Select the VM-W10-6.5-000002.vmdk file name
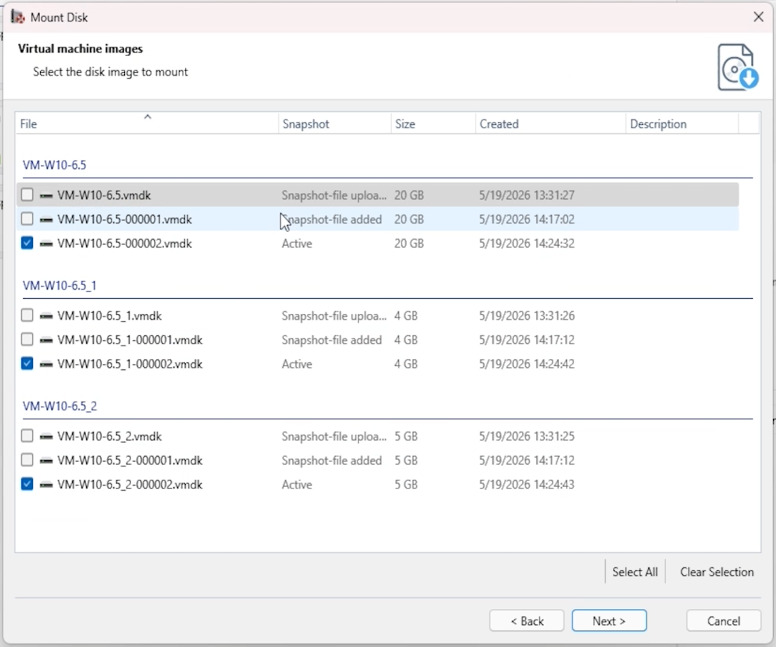The width and height of the screenshot is (776, 647). point(124,244)
